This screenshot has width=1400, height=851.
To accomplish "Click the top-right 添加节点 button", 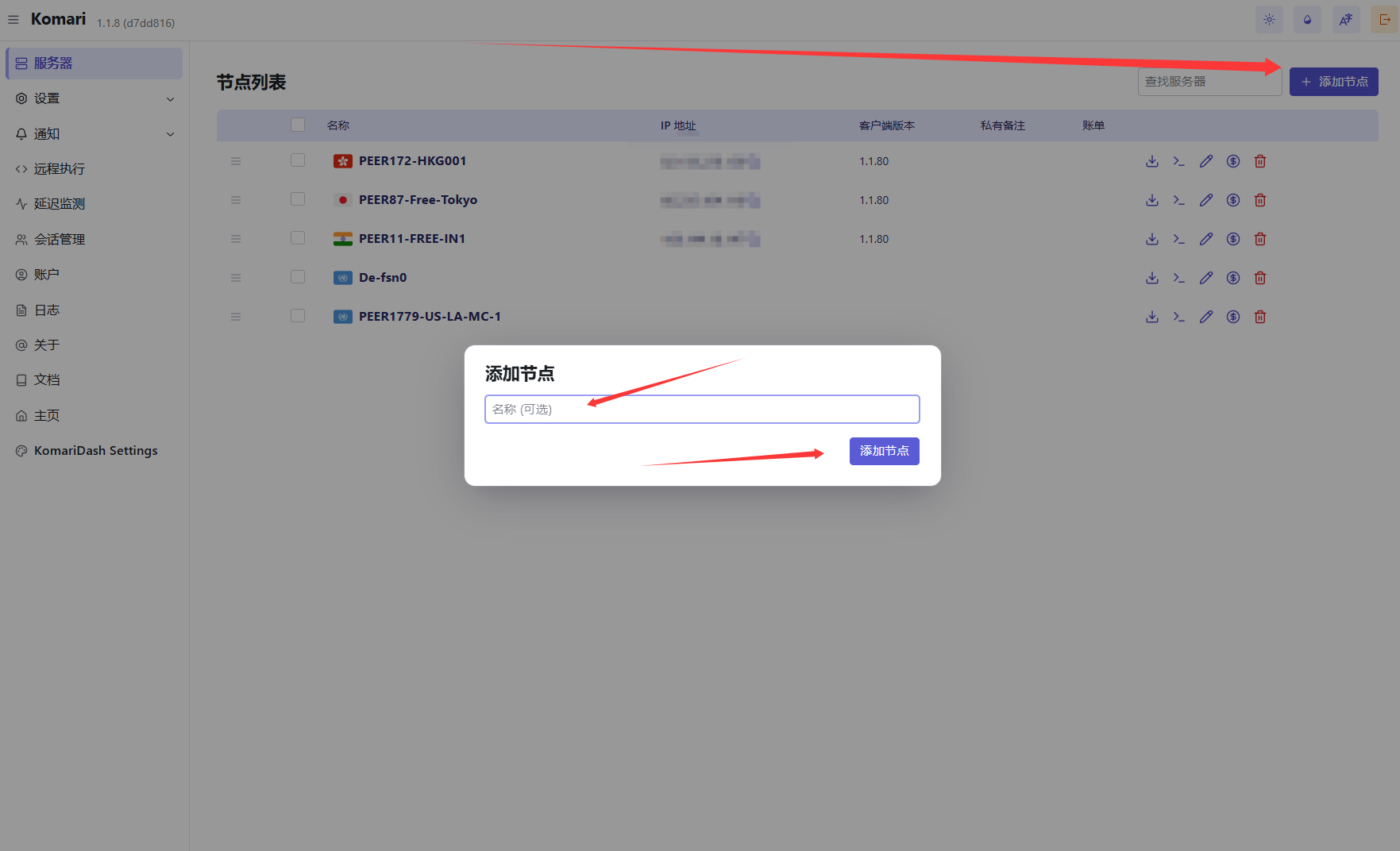I will coord(1333,82).
